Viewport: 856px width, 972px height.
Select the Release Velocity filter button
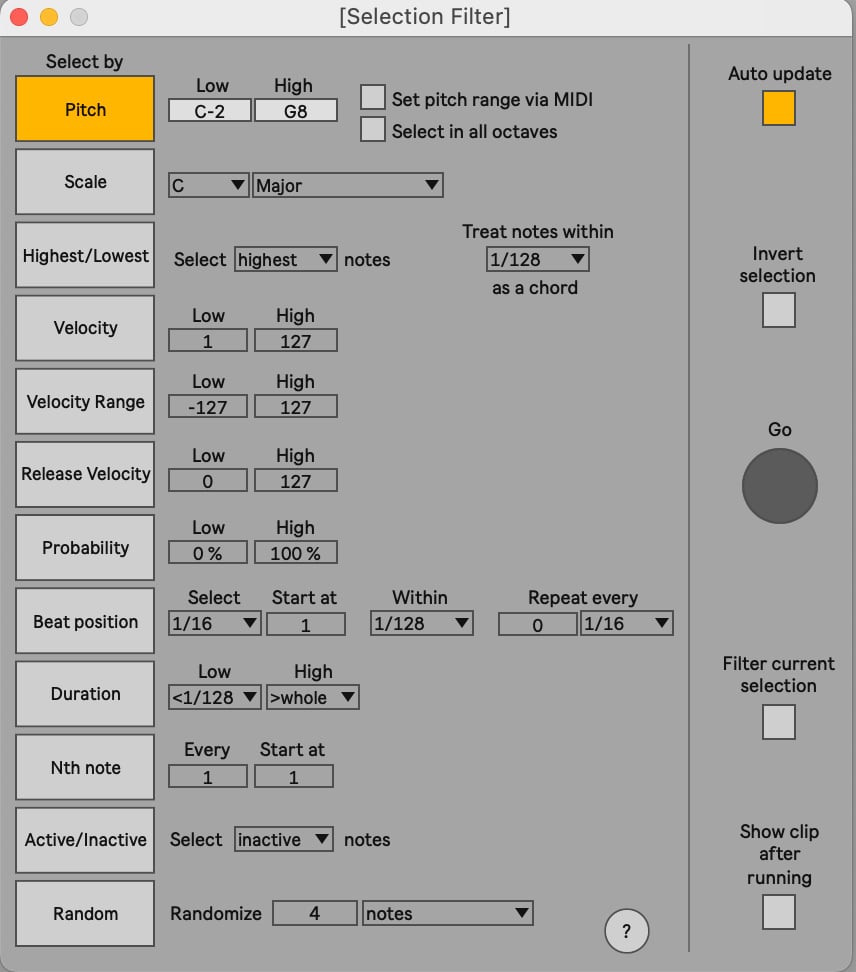pos(85,474)
